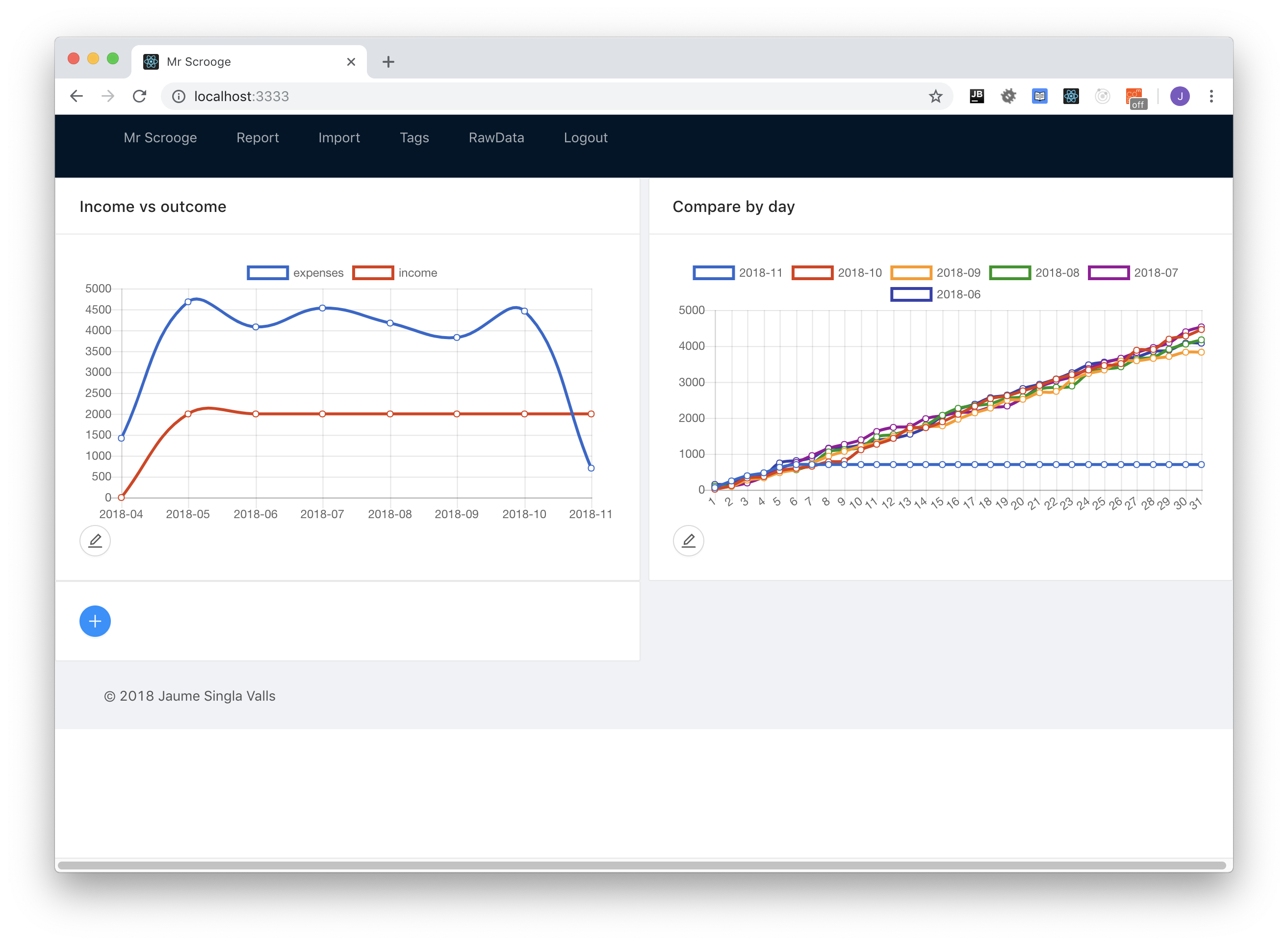
Task: Open Chrome three-dot menu
Action: 1211,96
